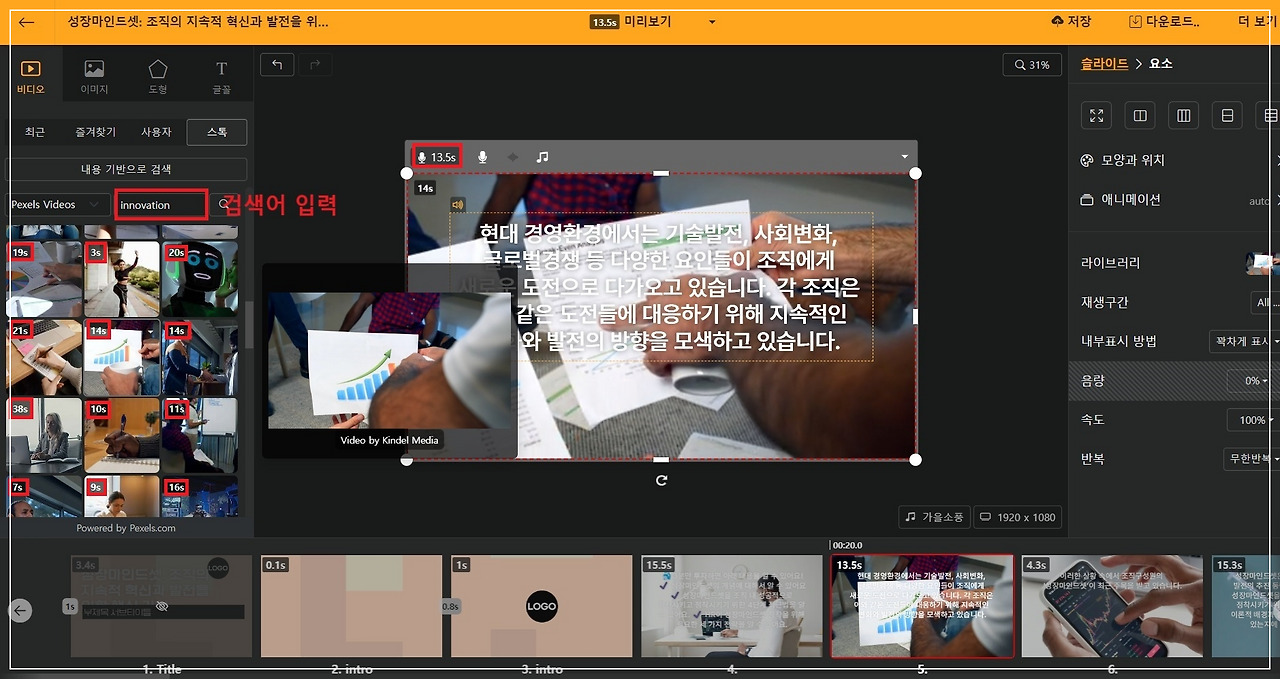Click the 1920 x 1080 resolution button
The width and height of the screenshot is (1280, 679).
pyautogui.click(x=1017, y=517)
